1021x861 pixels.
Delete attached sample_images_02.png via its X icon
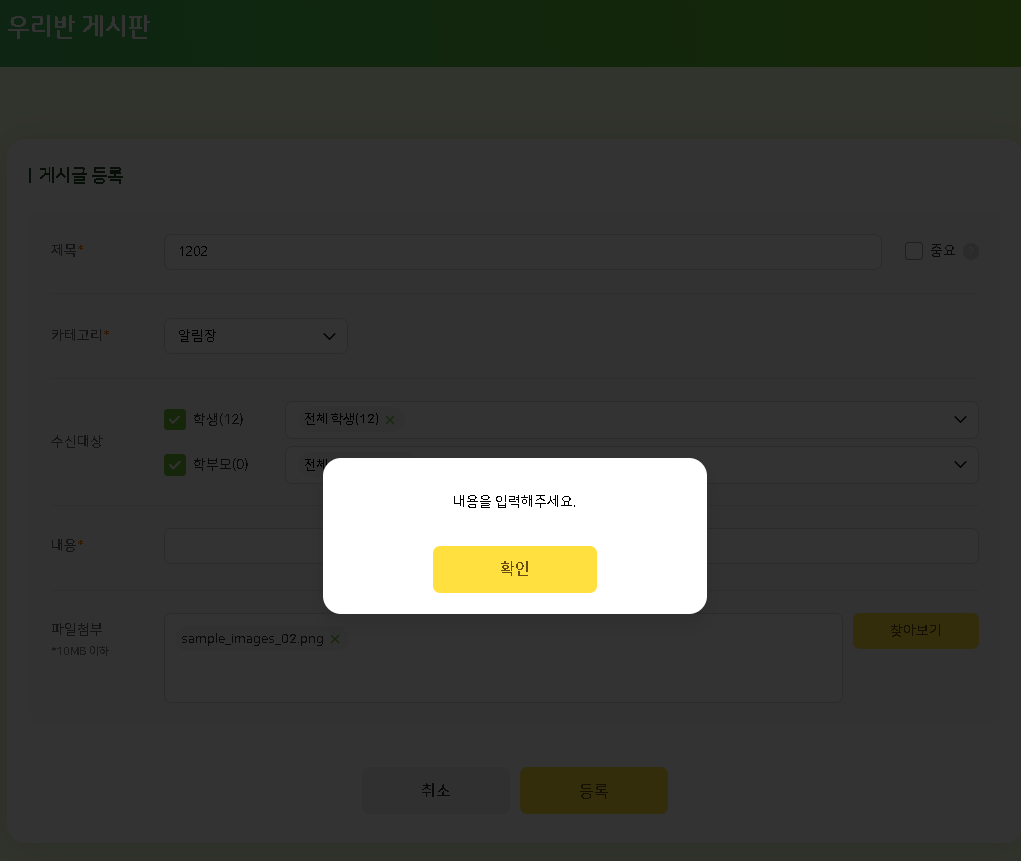335,639
